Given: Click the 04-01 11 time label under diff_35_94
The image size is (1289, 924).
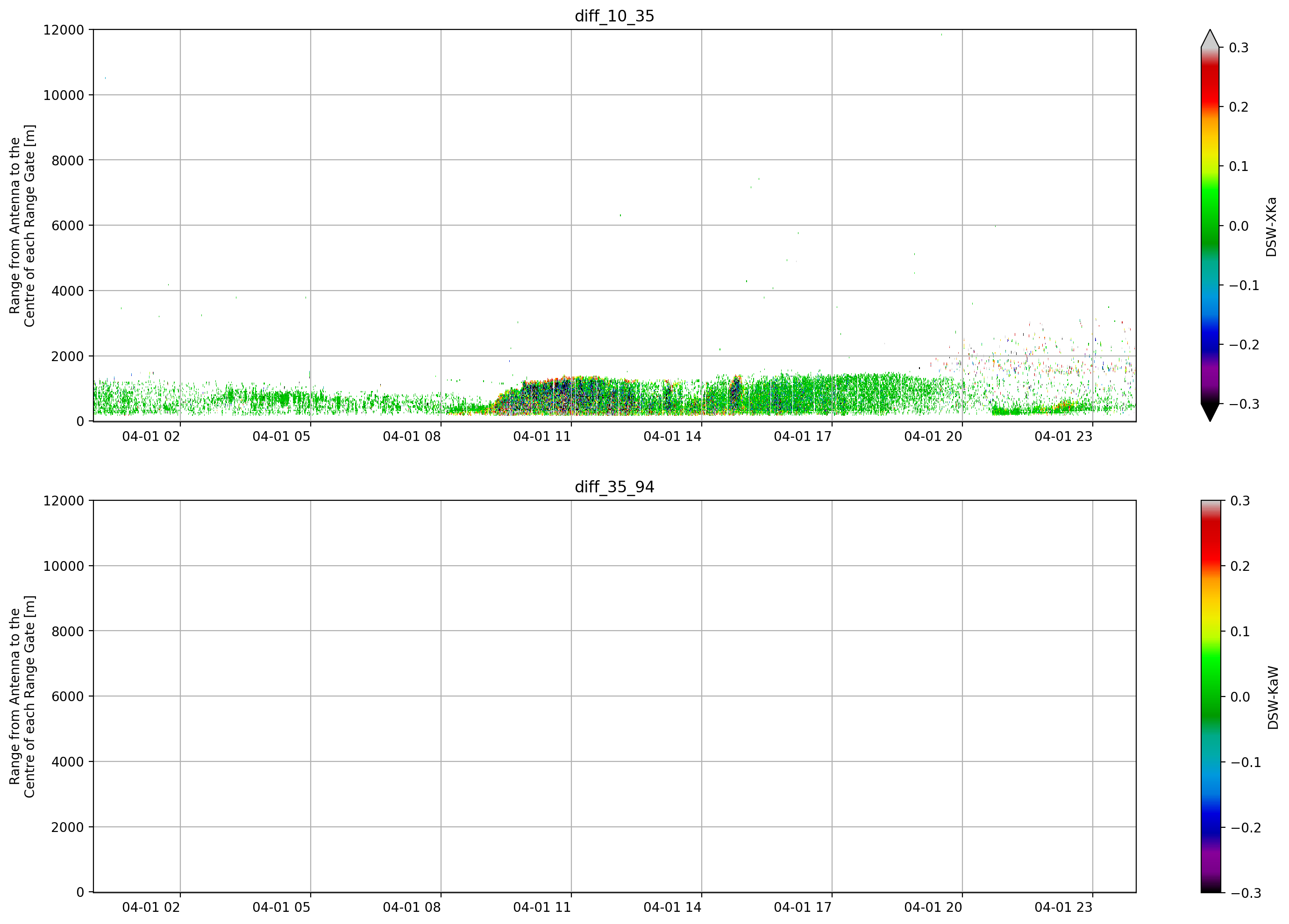Looking at the screenshot, I should 542,908.
